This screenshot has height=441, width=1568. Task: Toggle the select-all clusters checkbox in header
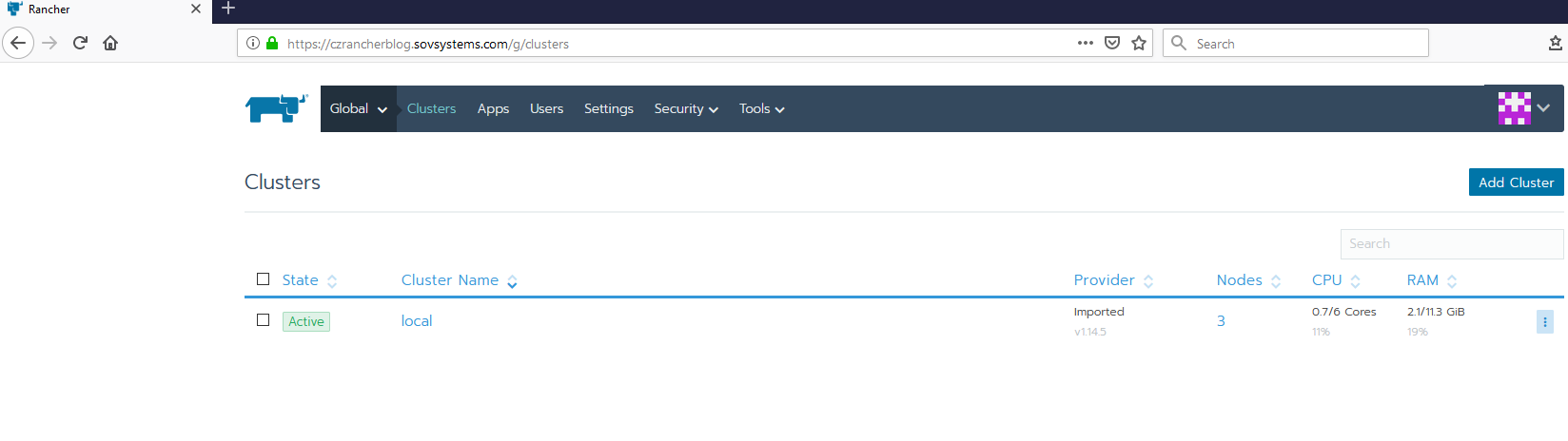pyautogui.click(x=264, y=278)
